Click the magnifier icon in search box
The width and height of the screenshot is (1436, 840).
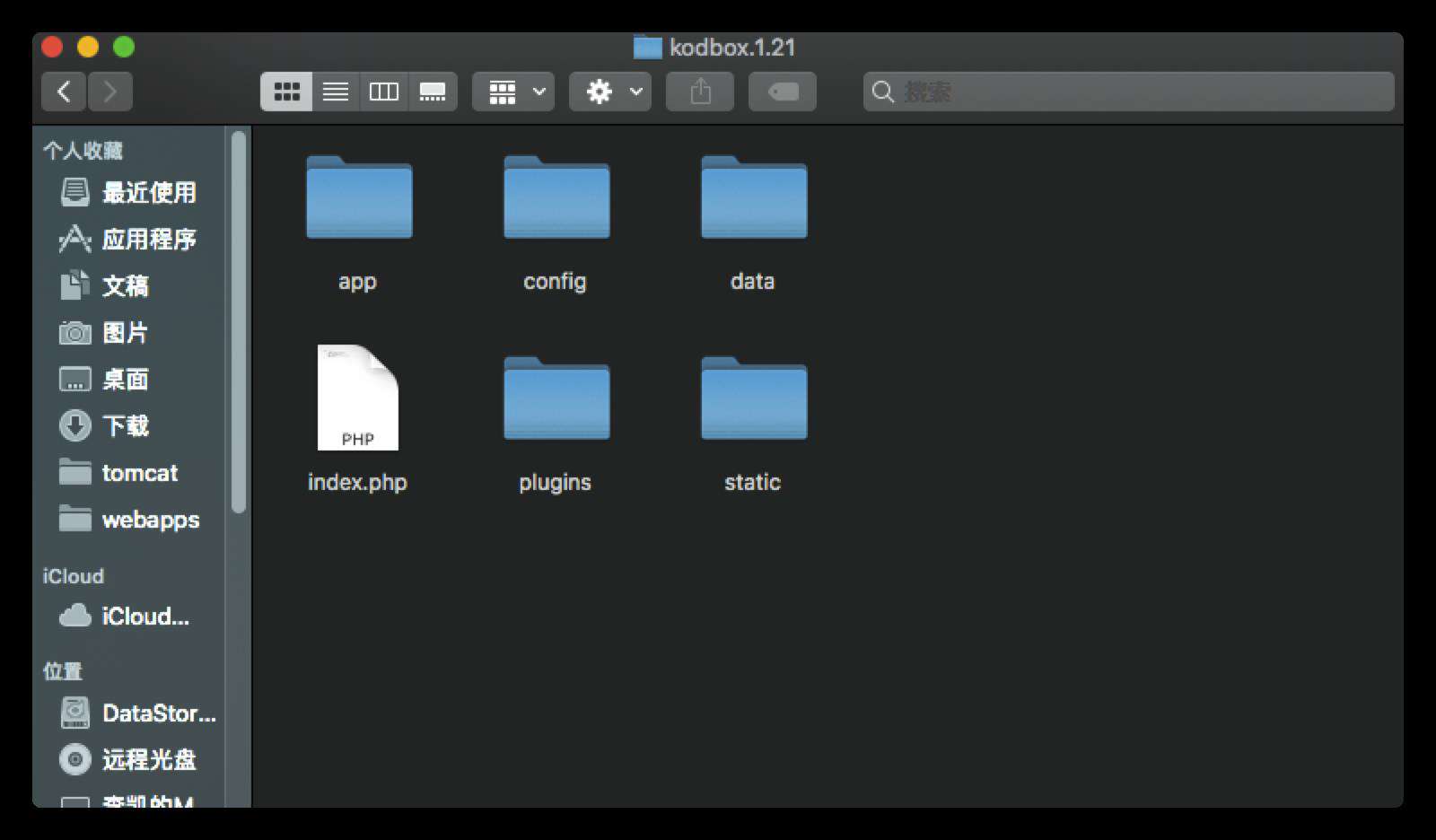tap(883, 92)
